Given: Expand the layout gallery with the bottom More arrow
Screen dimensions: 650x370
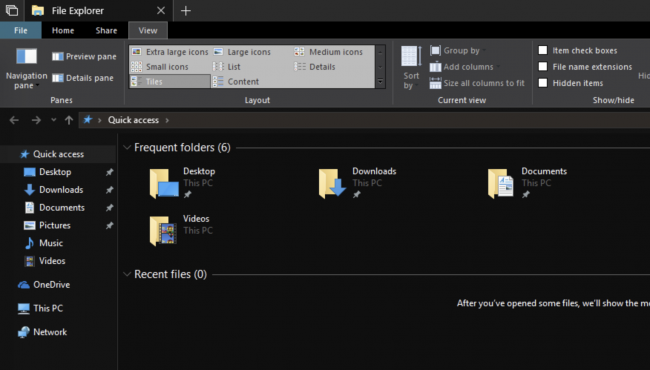Looking at the screenshot, I should coord(380,82).
